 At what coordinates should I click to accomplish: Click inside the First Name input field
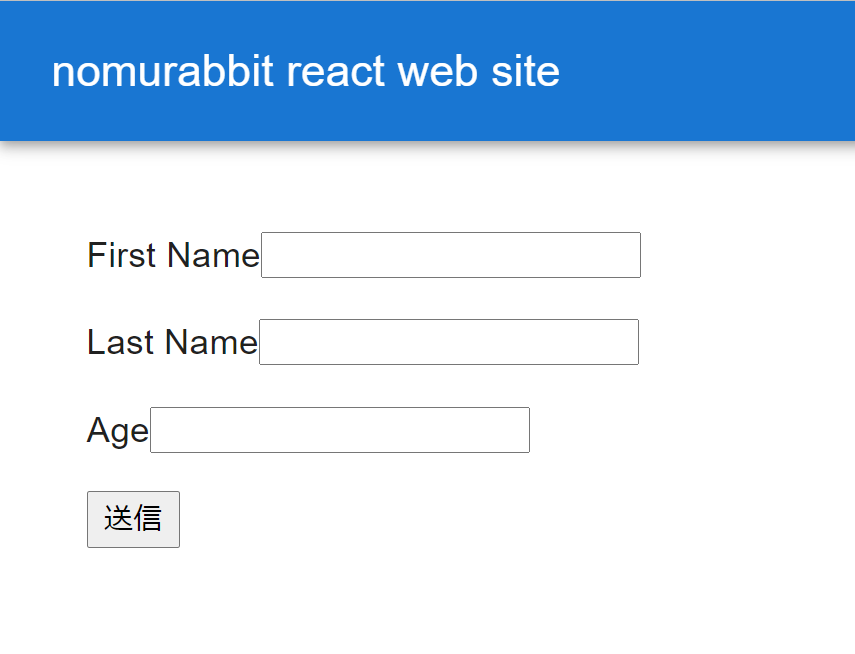[450, 255]
